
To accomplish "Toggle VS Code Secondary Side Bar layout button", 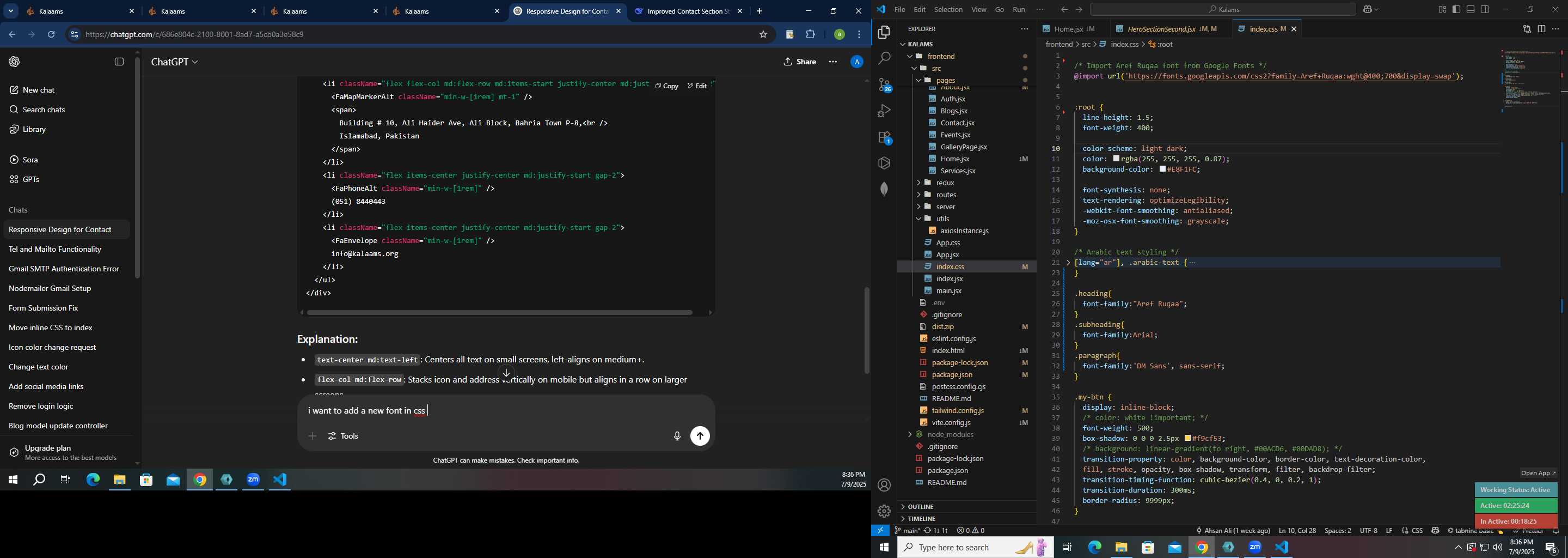I will coord(1485,10).
